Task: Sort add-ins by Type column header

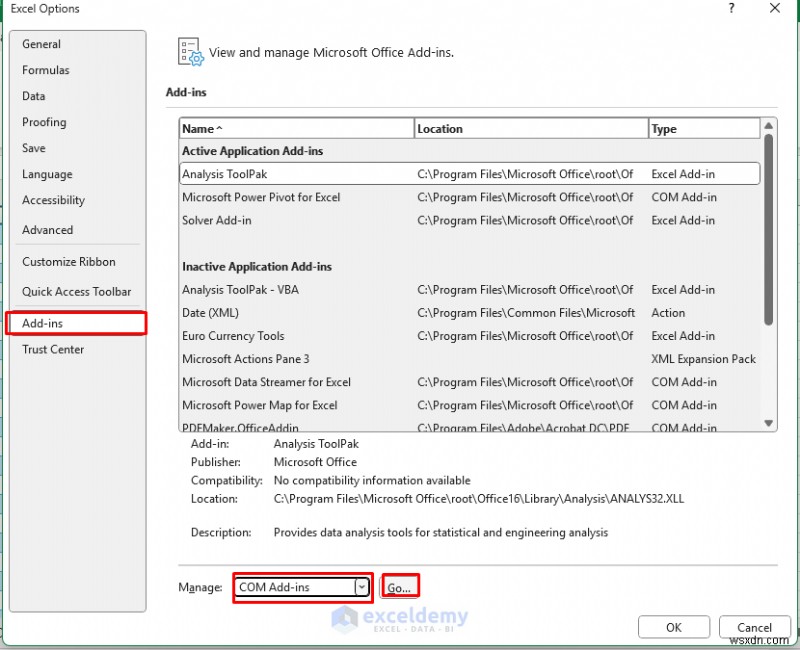Action: tap(704, 129)
